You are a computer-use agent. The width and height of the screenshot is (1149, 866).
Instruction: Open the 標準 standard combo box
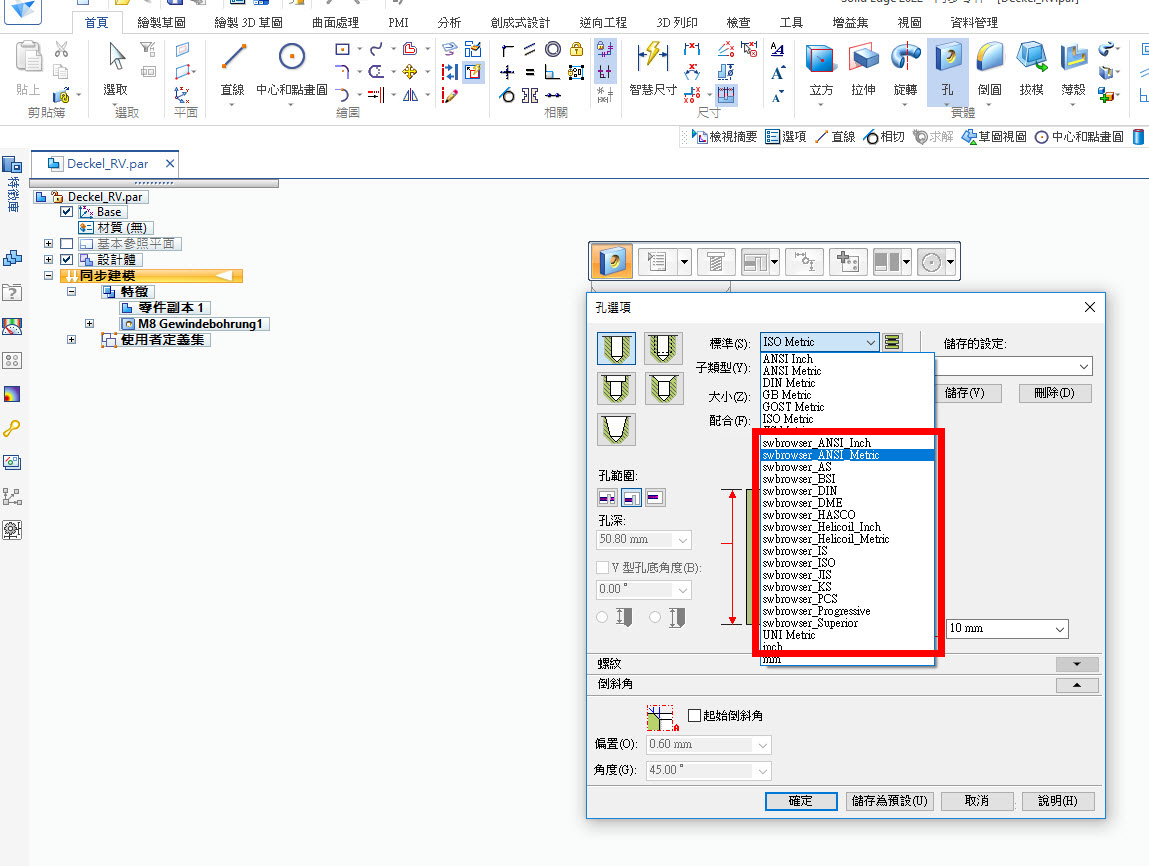click(x=819, y=342)
